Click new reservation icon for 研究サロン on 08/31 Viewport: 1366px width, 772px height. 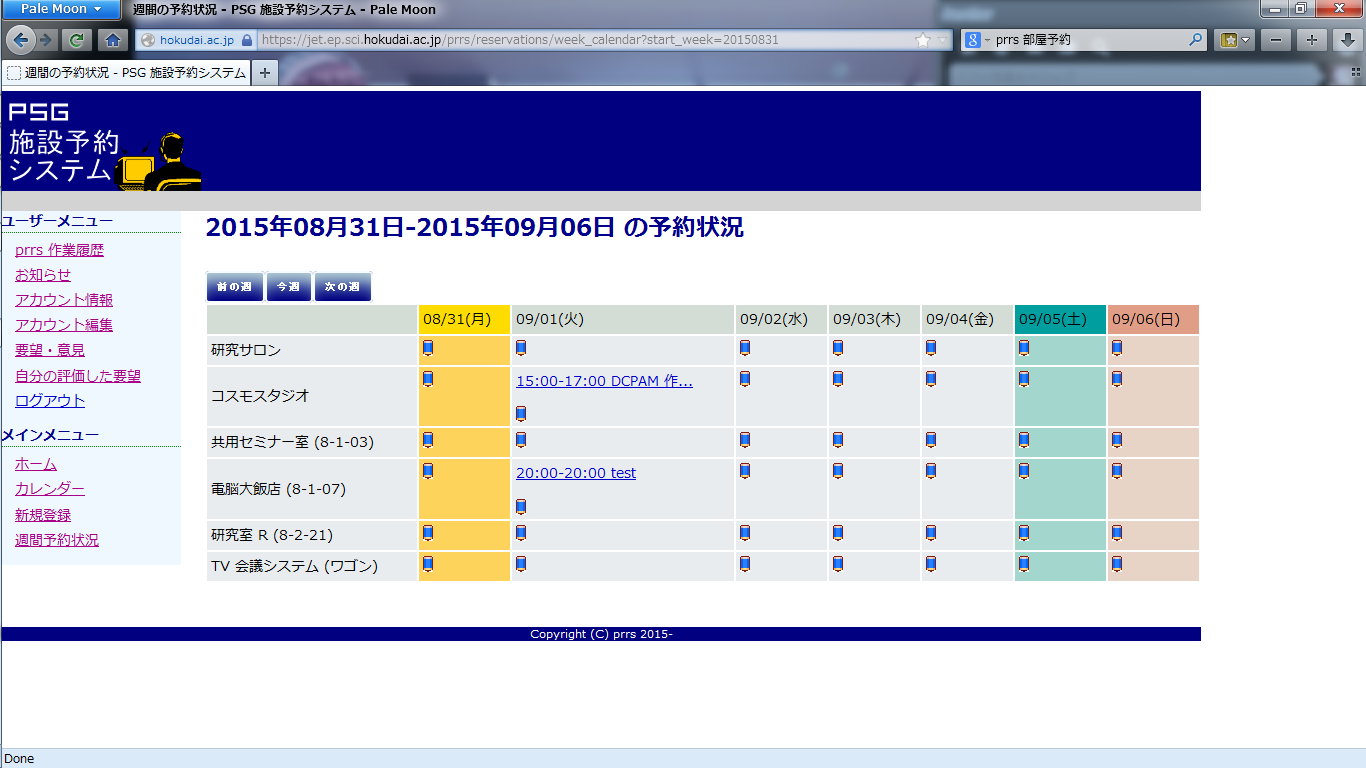(x=428, y=348)
